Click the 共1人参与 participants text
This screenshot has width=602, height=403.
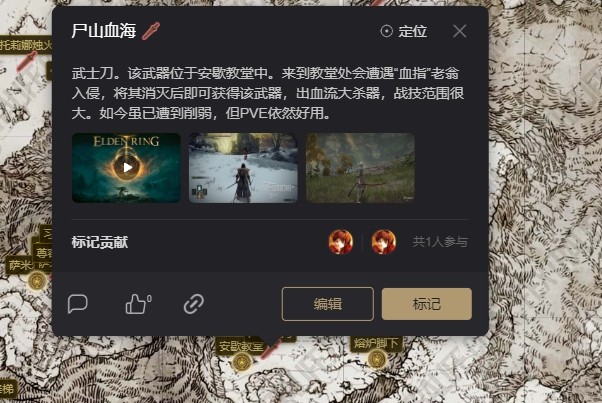coord(440,242)
